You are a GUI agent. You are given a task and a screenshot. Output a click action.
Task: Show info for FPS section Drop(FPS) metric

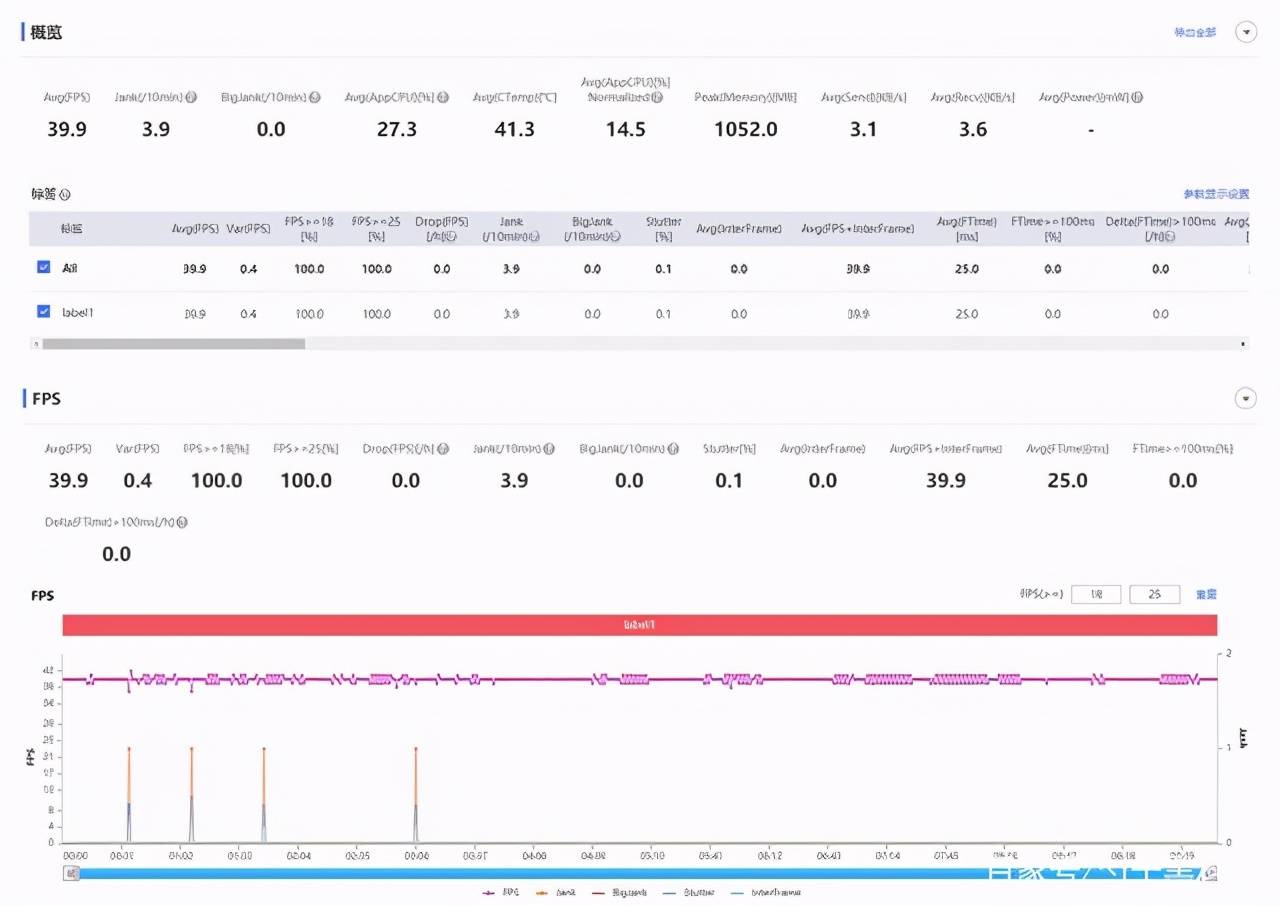[443, 449]
